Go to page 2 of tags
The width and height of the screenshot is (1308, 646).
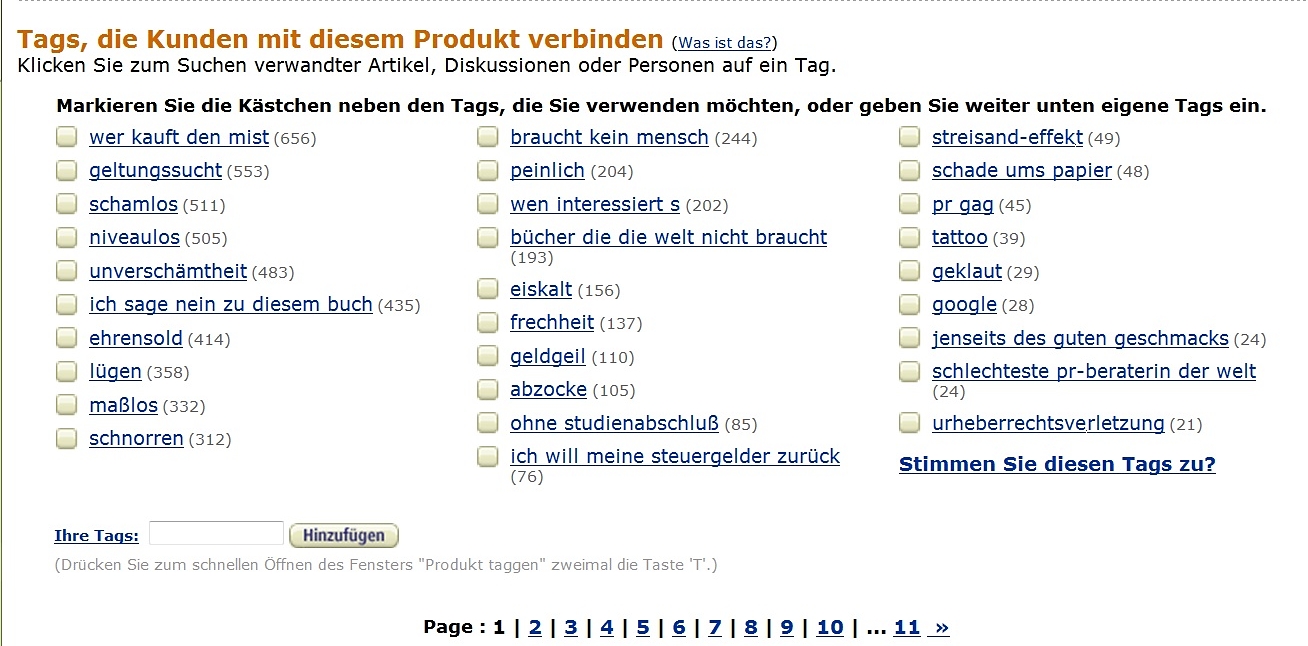click(535, 627)
